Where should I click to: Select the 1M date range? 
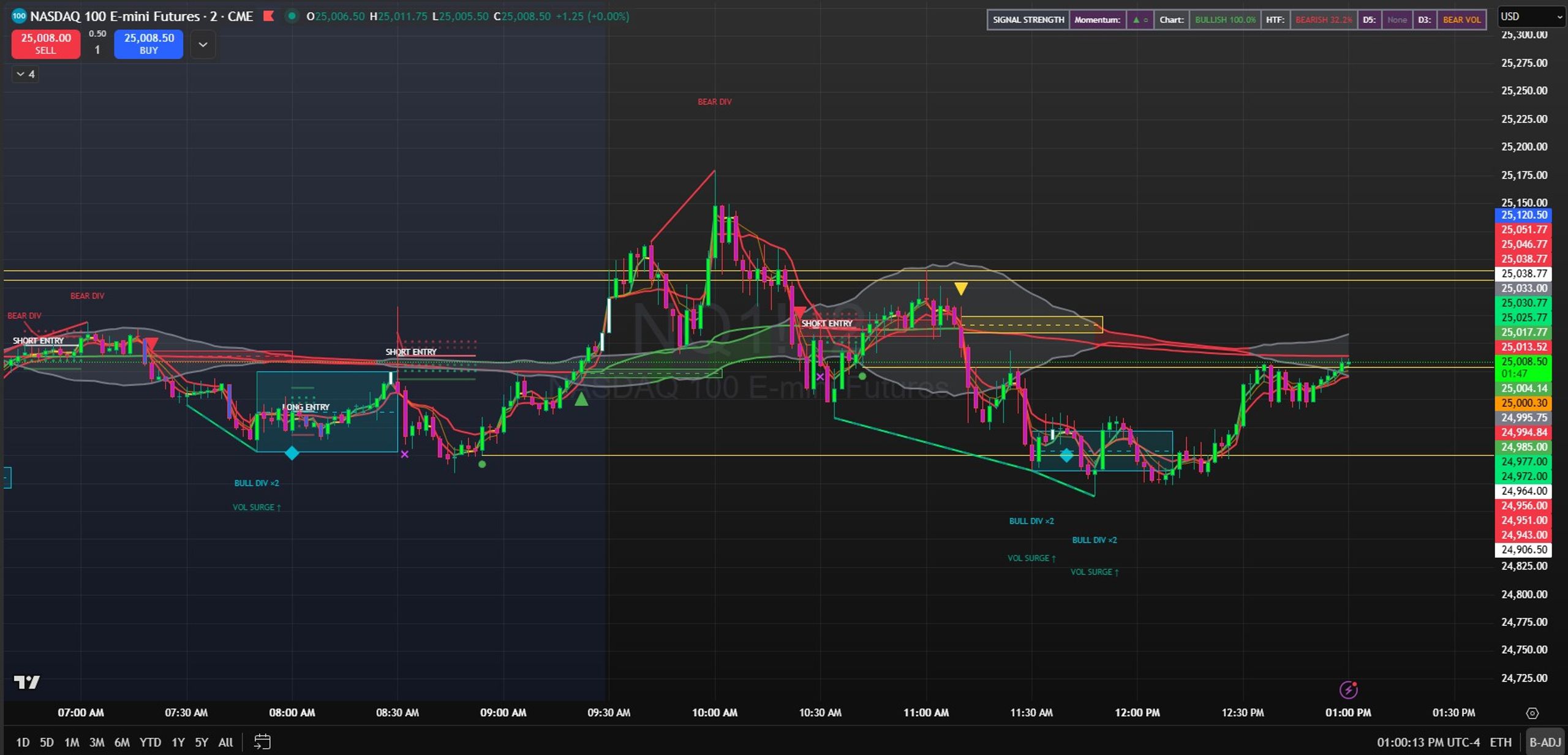tap(72, 742)
